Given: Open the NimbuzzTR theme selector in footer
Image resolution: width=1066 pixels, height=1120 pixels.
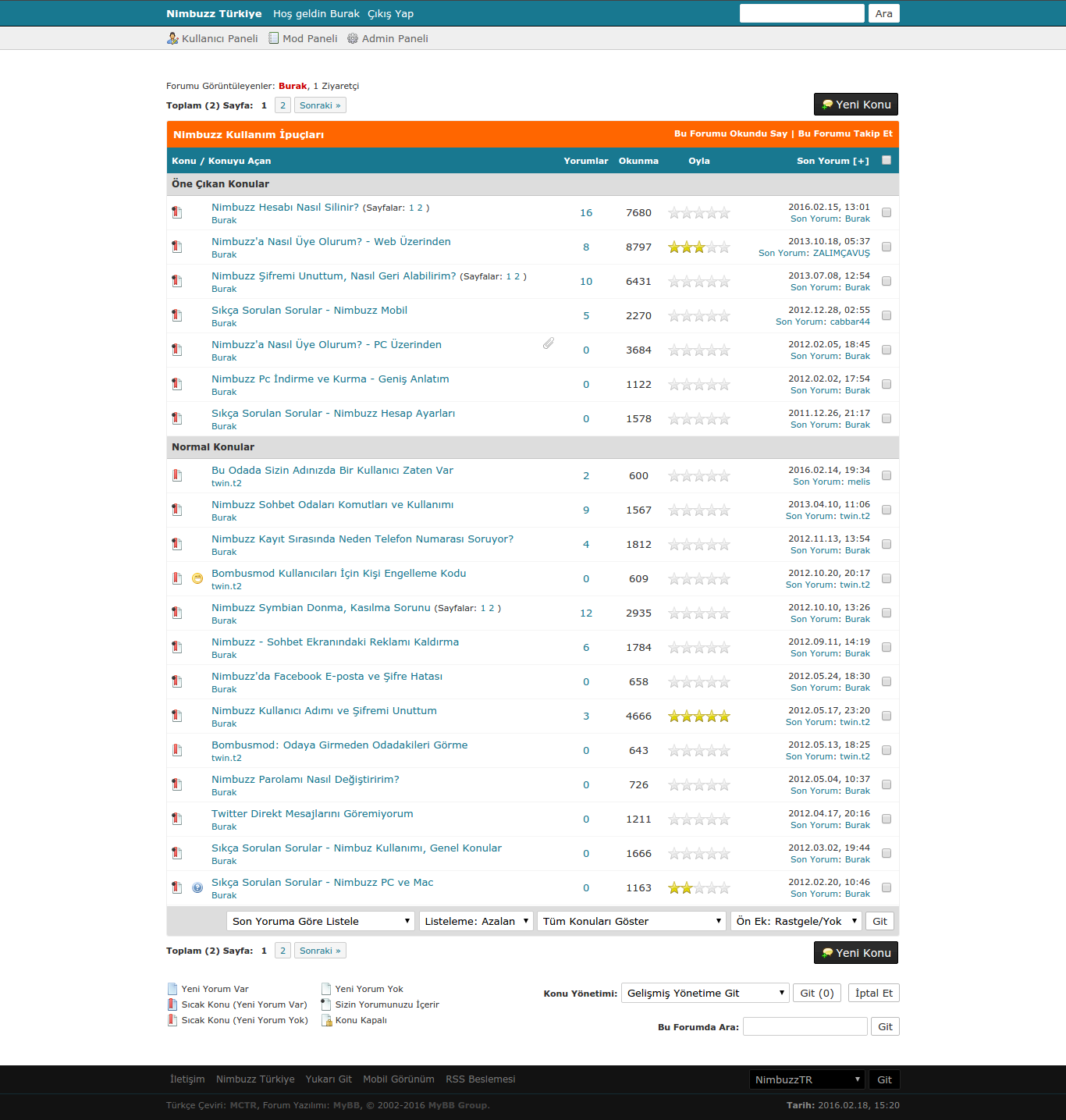Looking at the screenshot, I should (807, 1079).
